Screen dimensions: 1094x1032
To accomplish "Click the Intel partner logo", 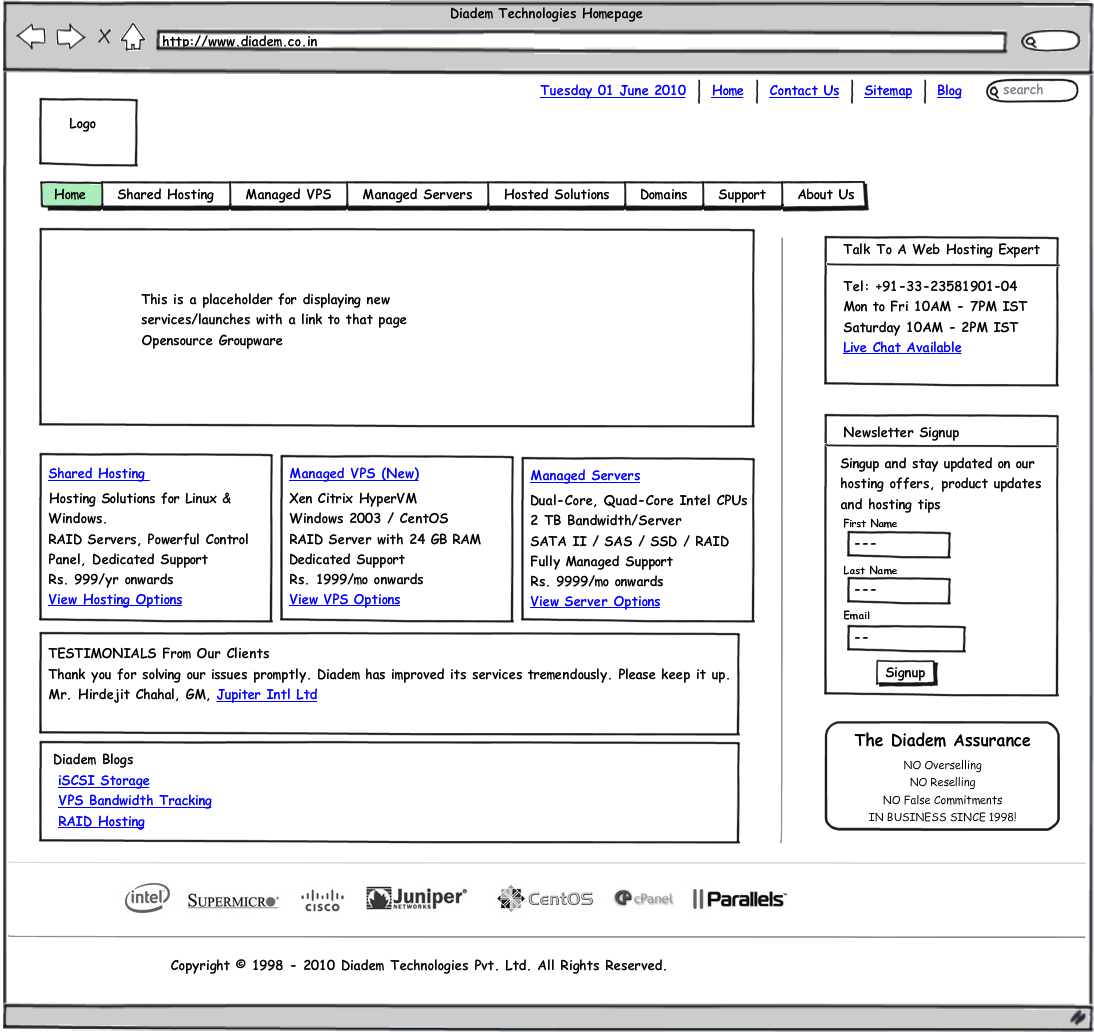I will click(x=147, y=899).
